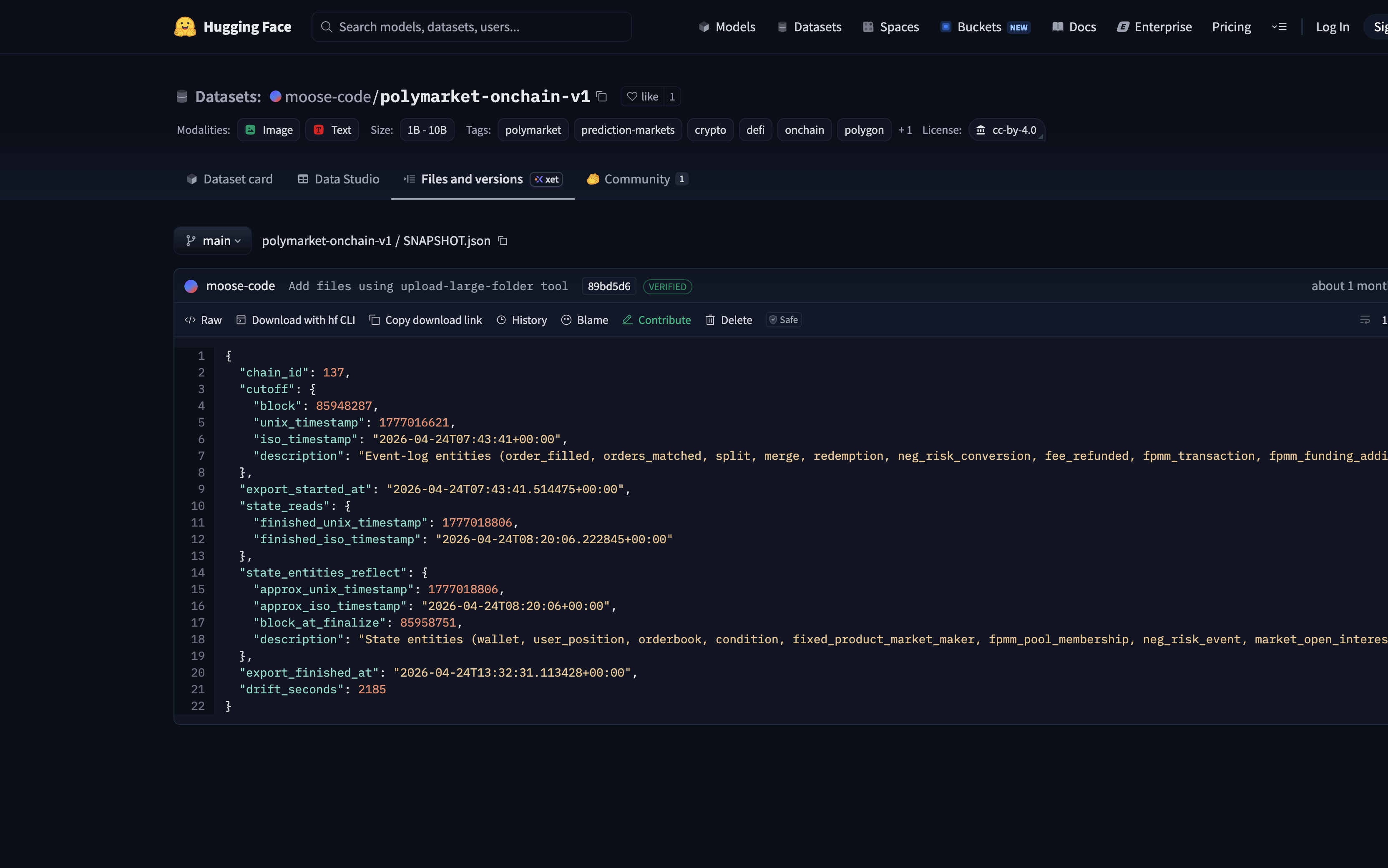This screenshot has width=1388, height=868.
Task: Focus the search models, datasets, users field
Action: 471,27
